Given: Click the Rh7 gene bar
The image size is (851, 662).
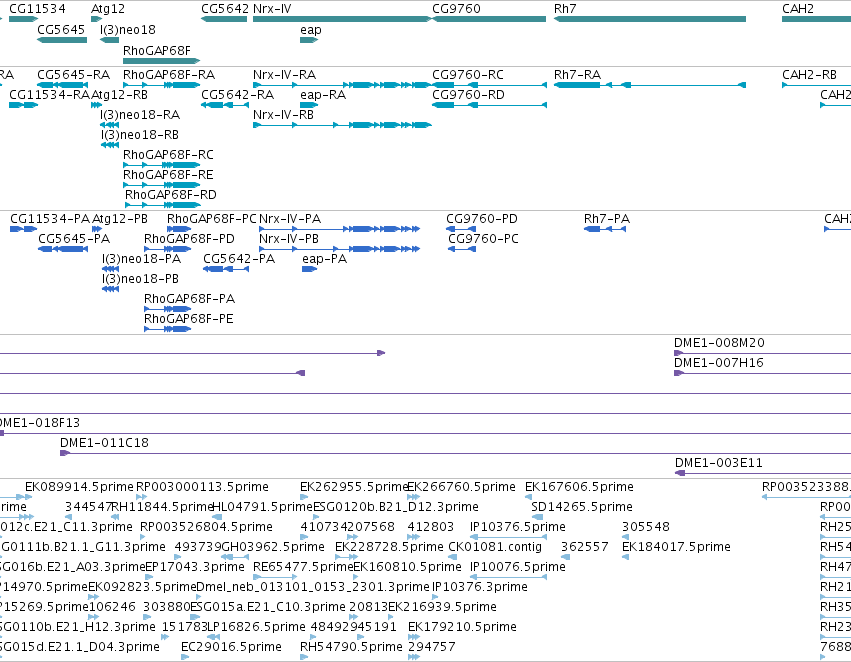Looking at the screenshot, I should [x=650, y=19].
